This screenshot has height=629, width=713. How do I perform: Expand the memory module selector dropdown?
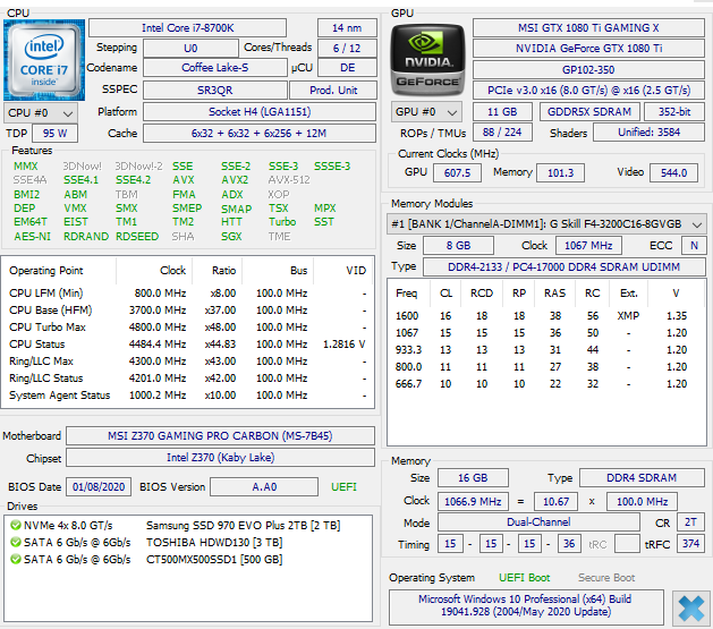click(546, 224)
